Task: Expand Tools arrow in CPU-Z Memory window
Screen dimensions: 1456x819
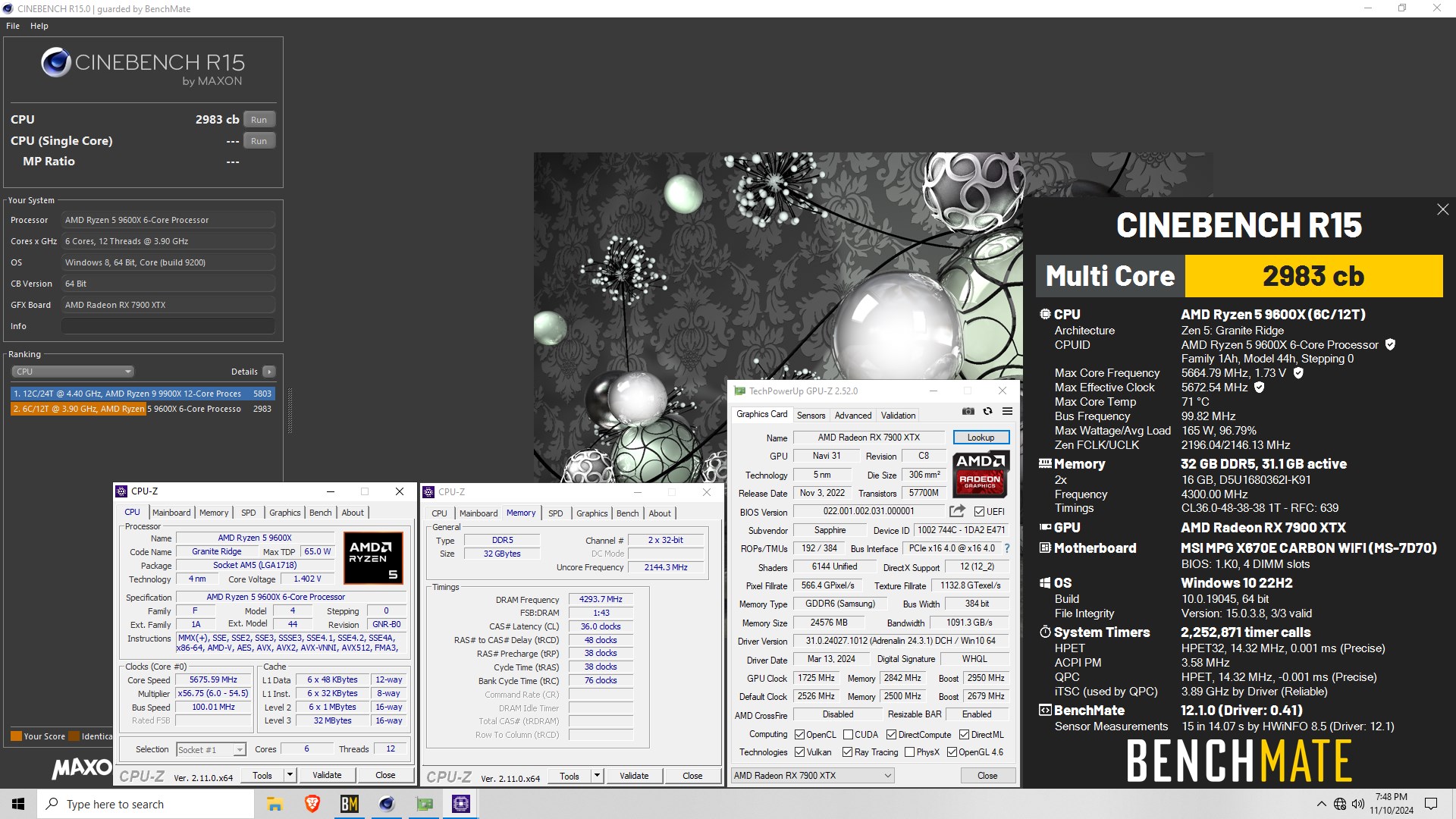Action: (597, 776)
